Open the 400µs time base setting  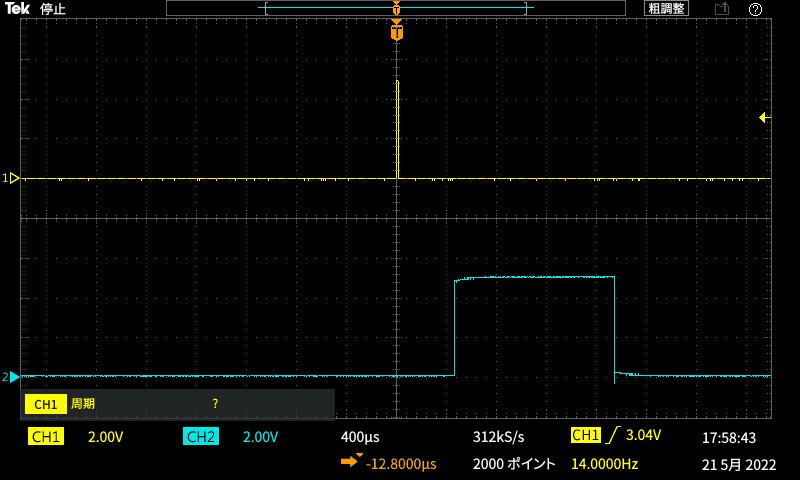tap(360, 437)
